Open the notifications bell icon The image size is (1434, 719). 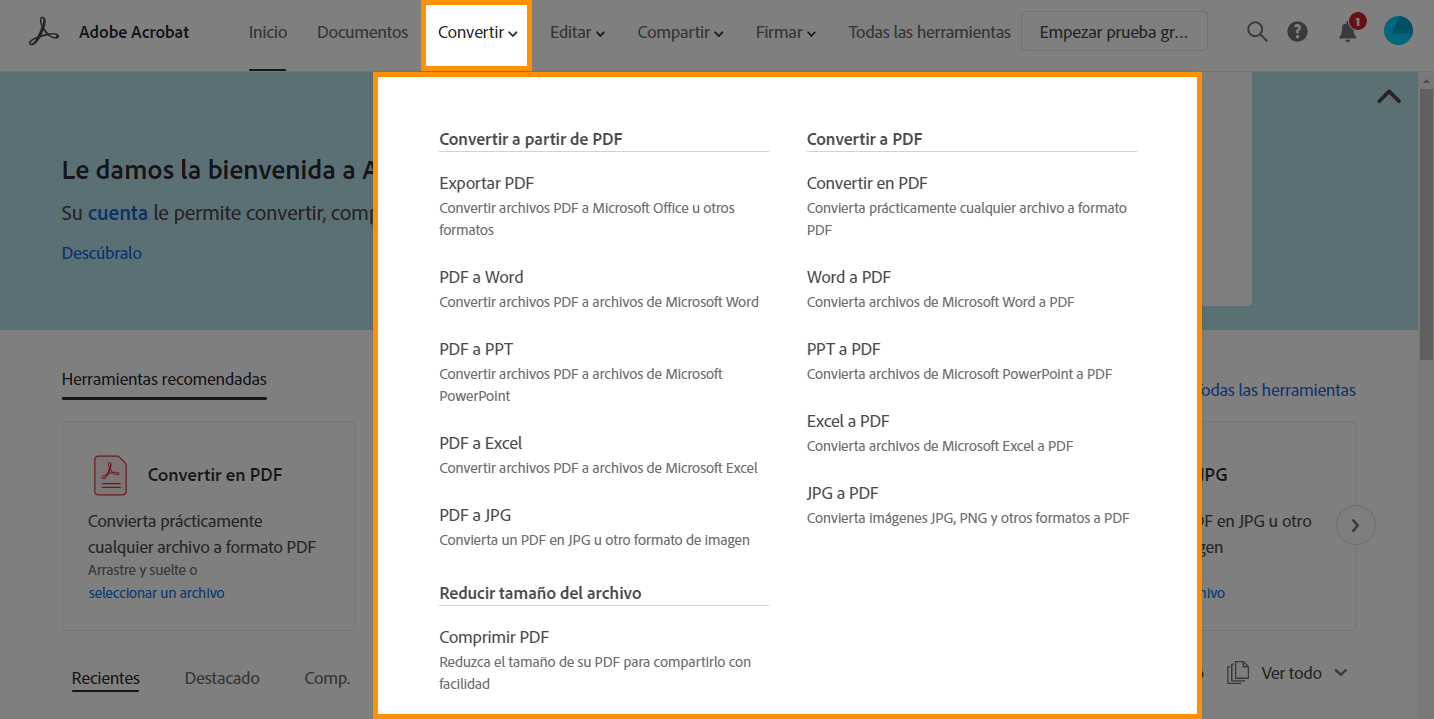click(1348, 32)
